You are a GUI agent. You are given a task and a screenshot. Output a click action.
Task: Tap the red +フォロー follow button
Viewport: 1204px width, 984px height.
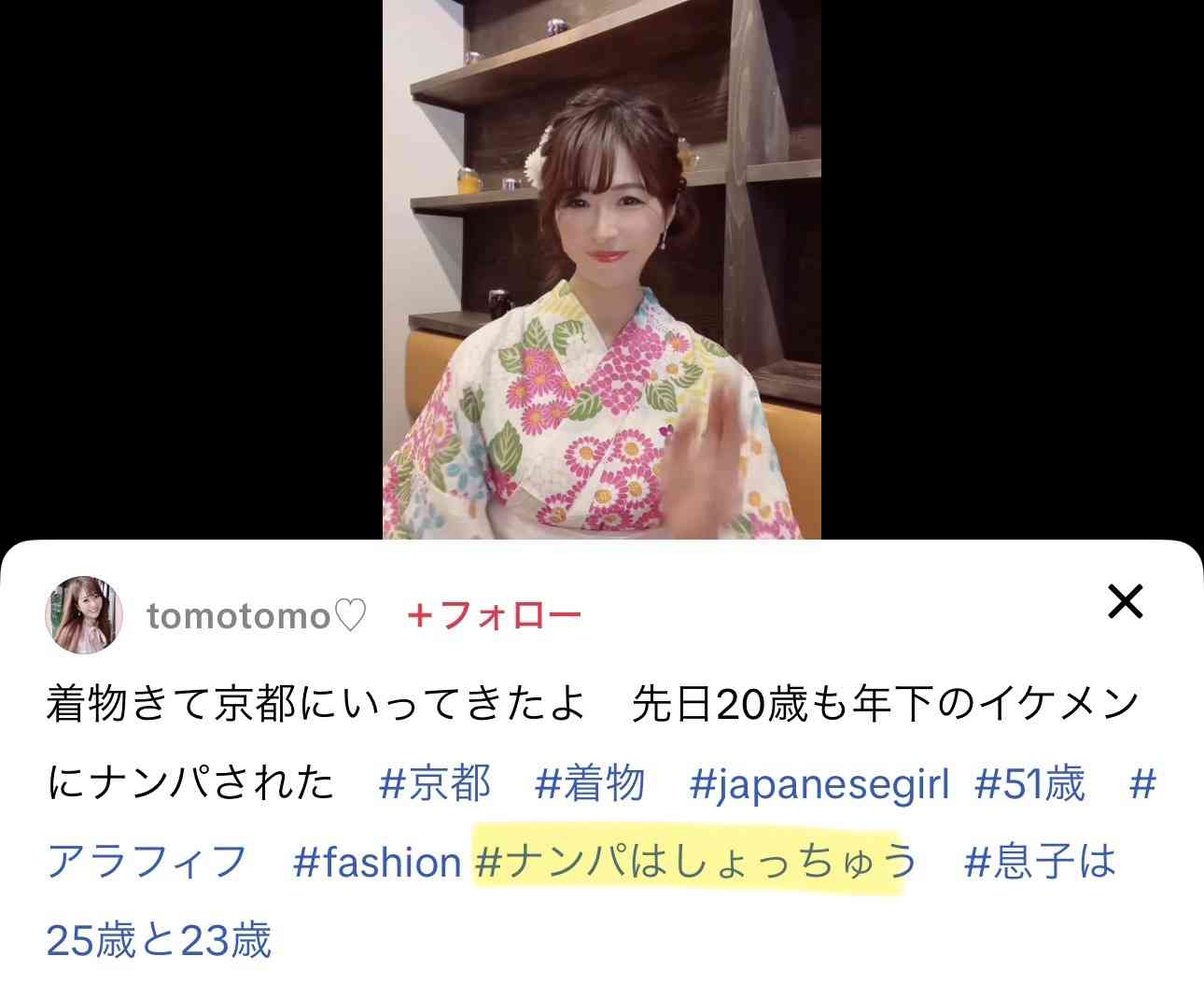pos(495,615)
